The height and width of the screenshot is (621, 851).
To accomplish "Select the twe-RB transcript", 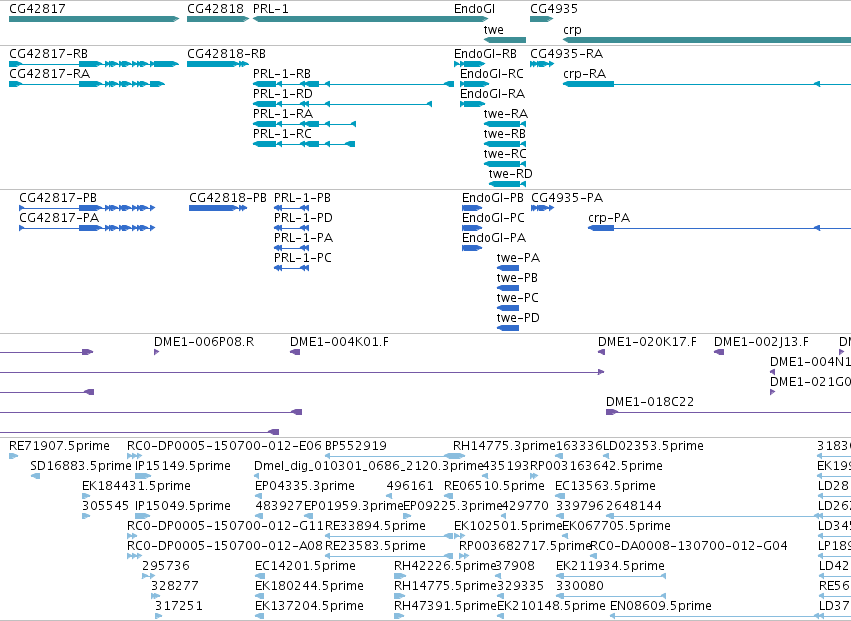I will click(505, 144).
